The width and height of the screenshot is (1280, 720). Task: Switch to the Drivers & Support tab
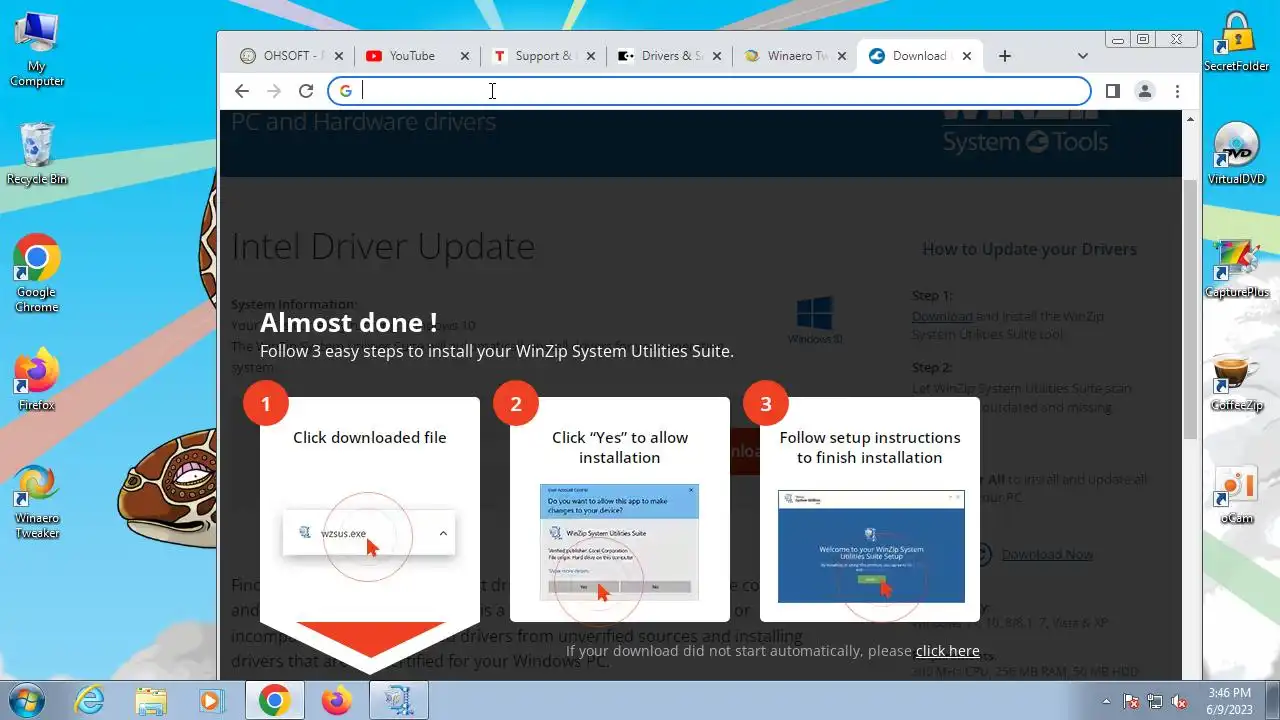(x=669, y=56)
